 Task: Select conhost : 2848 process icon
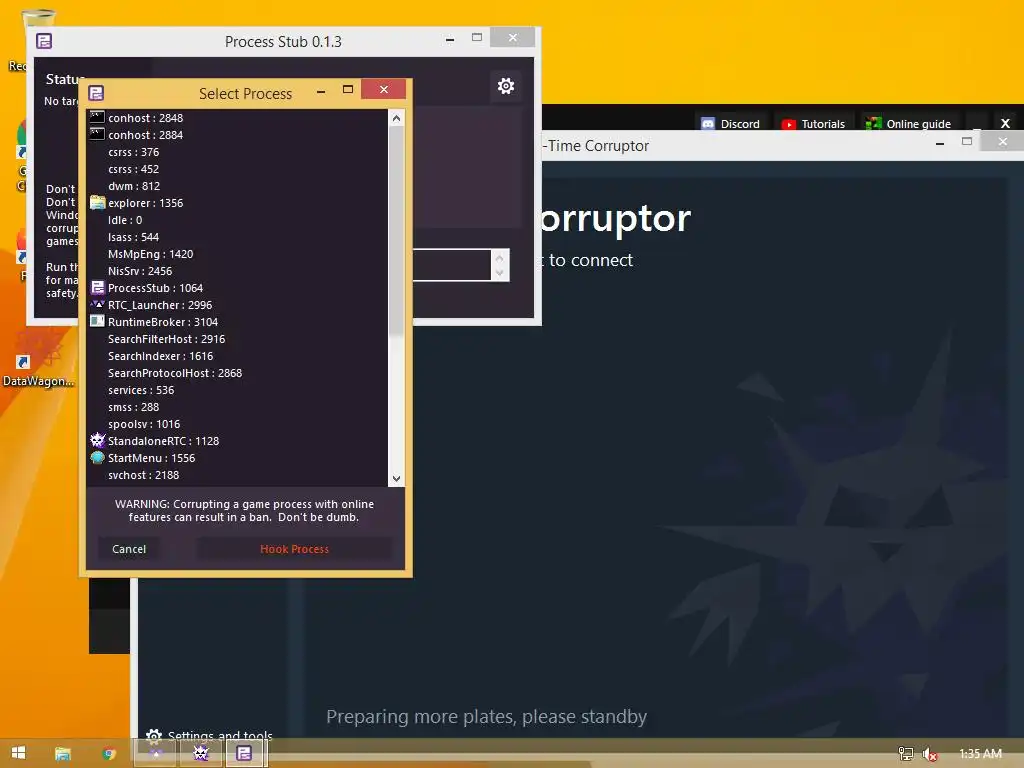(97, 118)
